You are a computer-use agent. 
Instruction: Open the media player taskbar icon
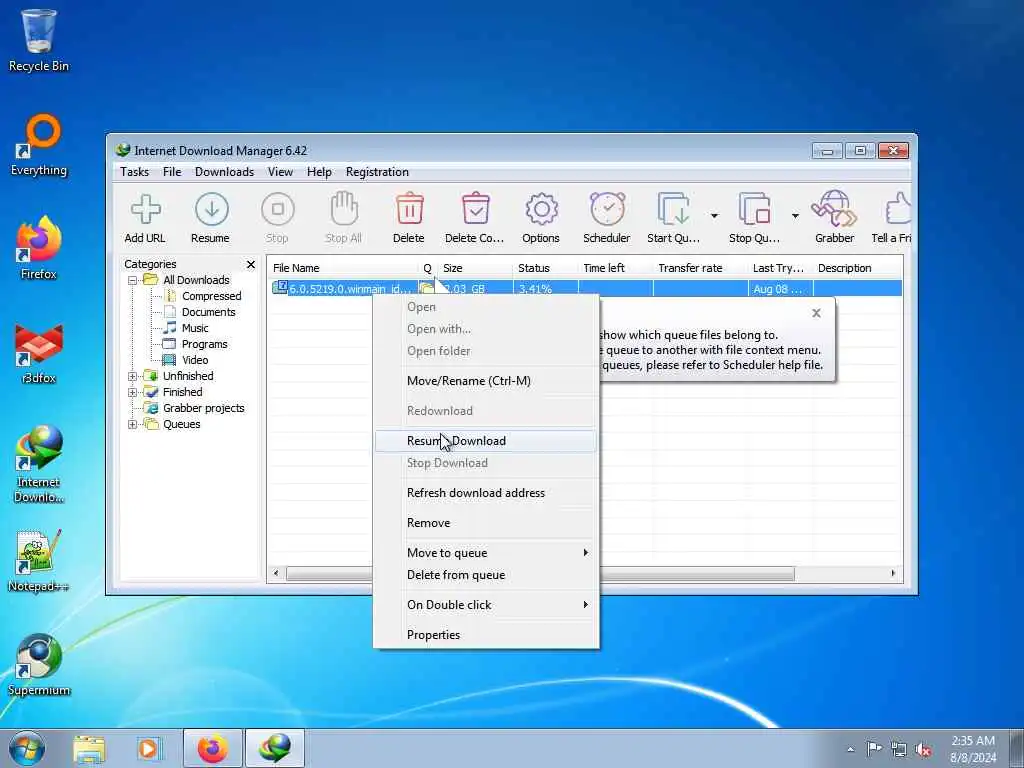pos(149,748)
